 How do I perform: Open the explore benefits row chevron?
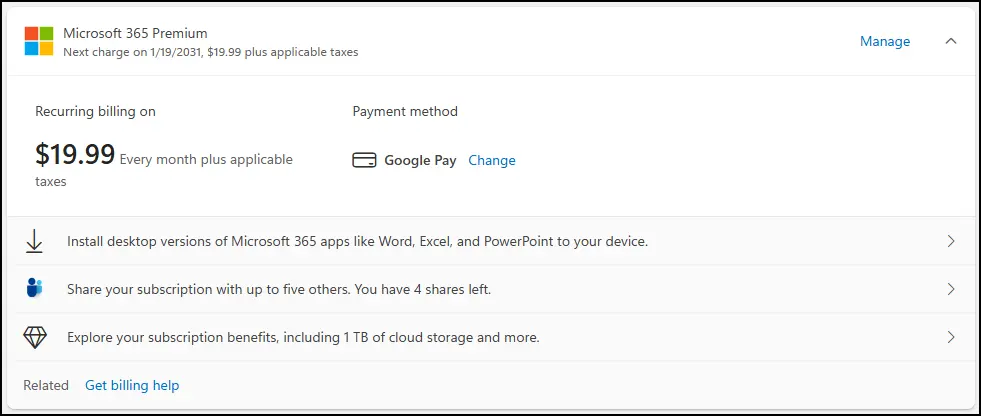(951, 337)
